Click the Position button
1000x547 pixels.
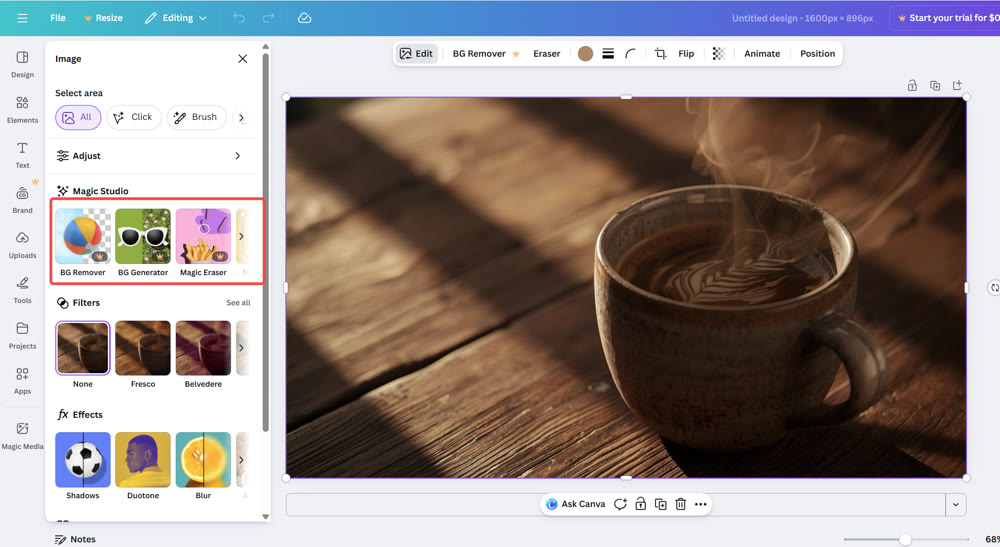818,54
